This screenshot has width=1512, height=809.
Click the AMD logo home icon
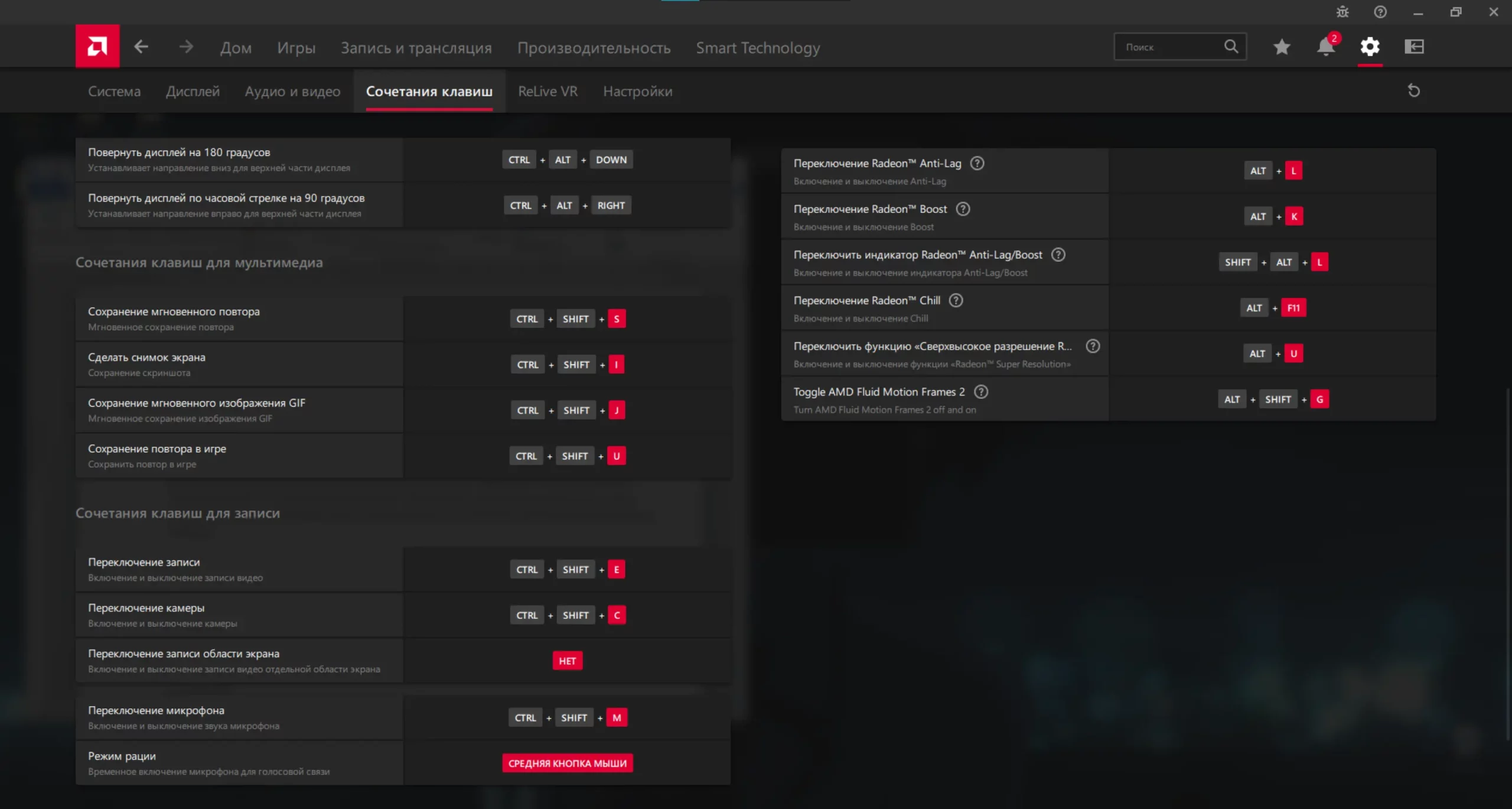97,46
